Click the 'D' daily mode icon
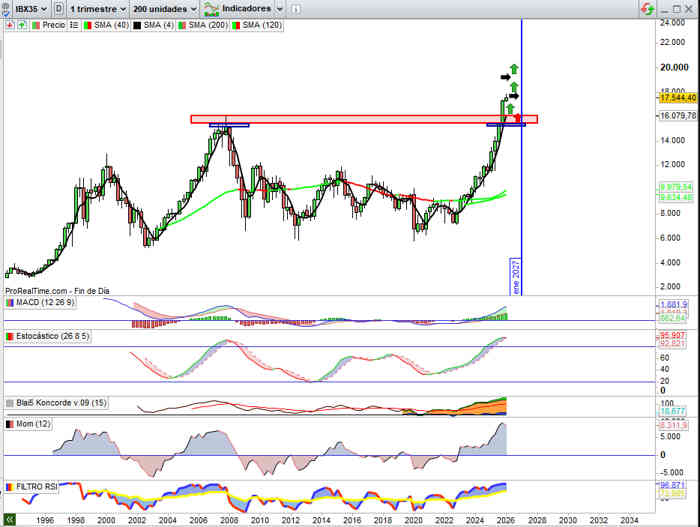The height and width of the screenshot is (527, 700). [x=59, y=8]
